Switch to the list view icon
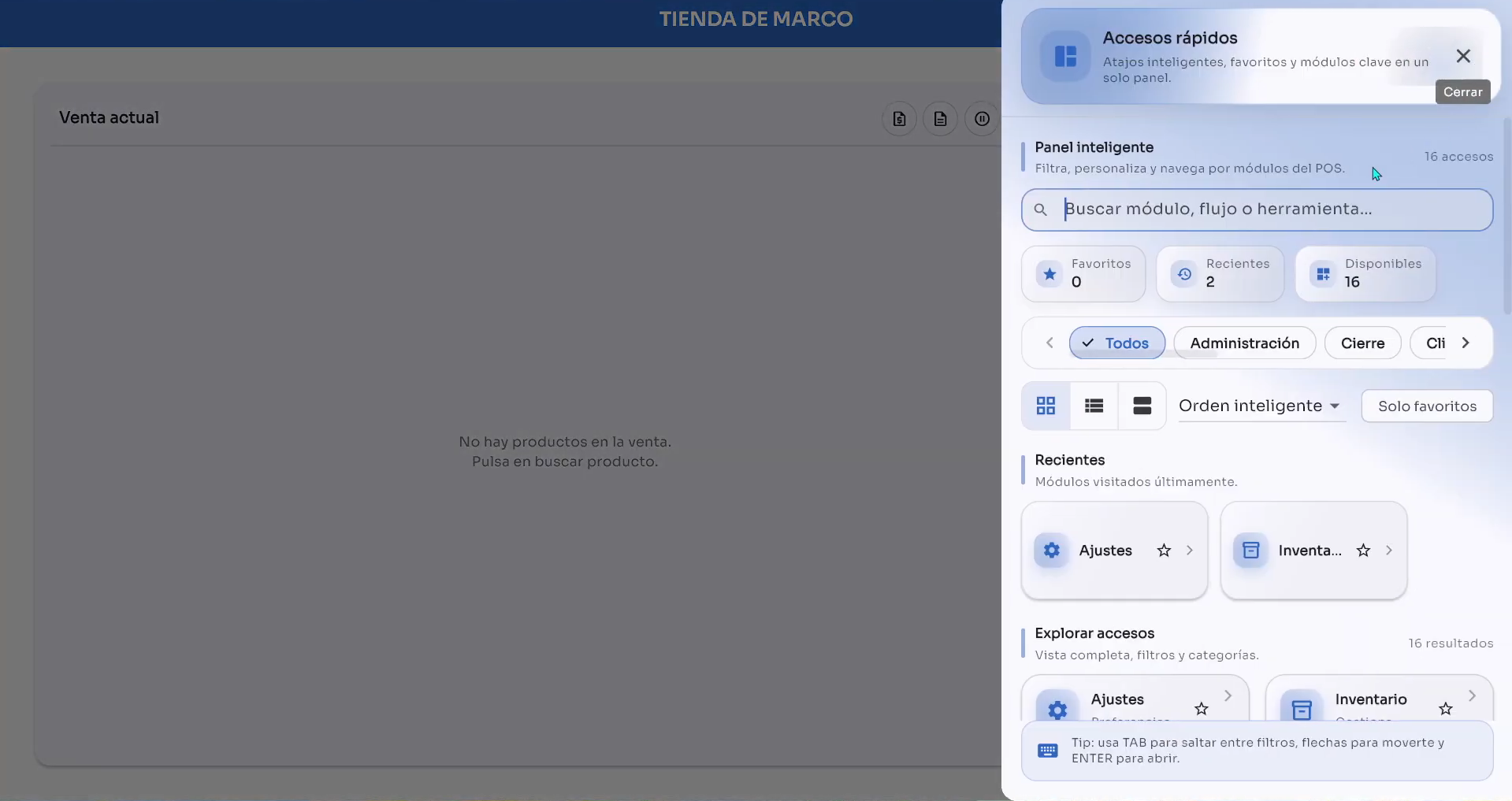The width and height of the screenshot is (1512, 801). pos(1093,406)
